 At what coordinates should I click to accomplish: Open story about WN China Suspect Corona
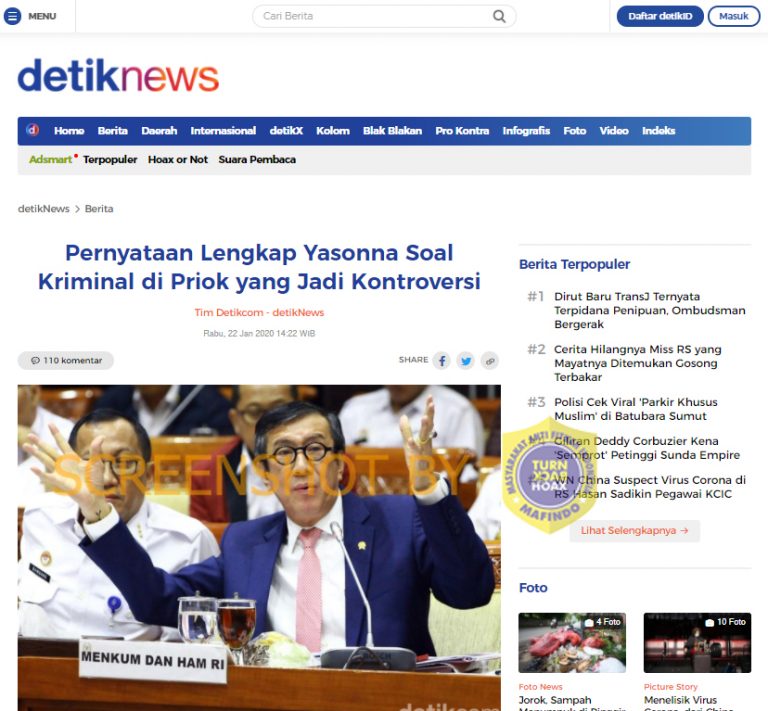(649, 487)
